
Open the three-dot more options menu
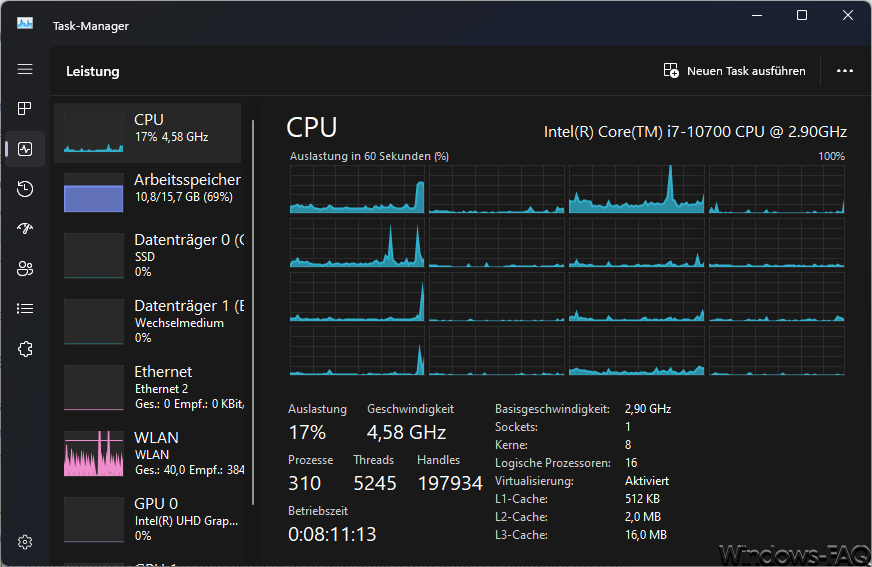tap(845, 71)
